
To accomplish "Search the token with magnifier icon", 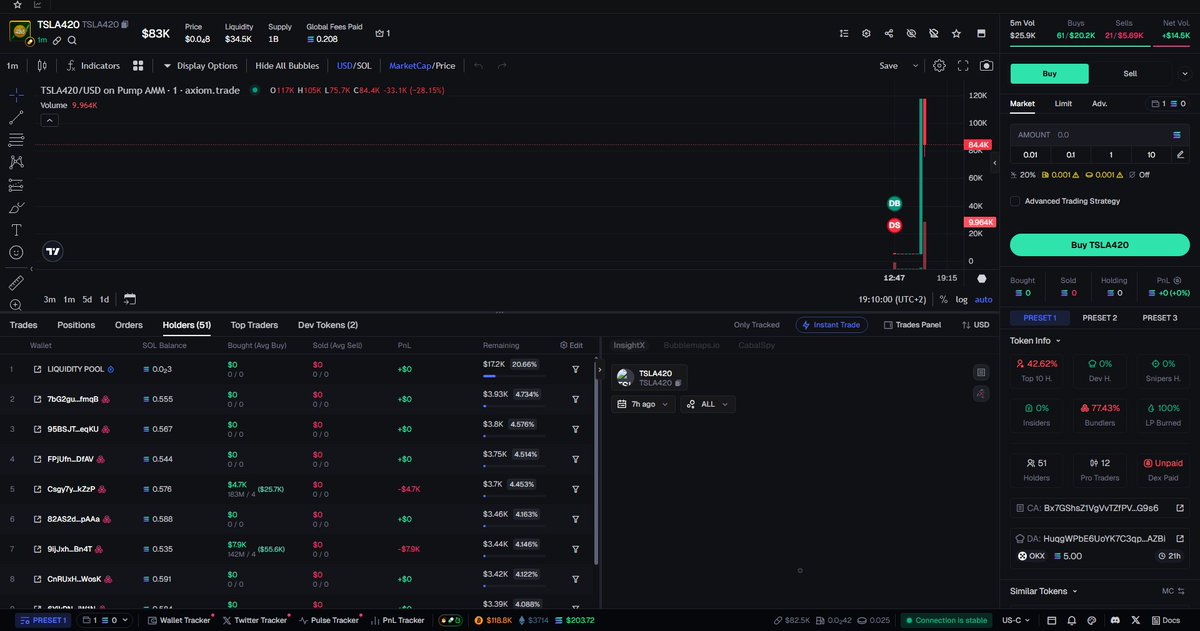I will (72, 40).
